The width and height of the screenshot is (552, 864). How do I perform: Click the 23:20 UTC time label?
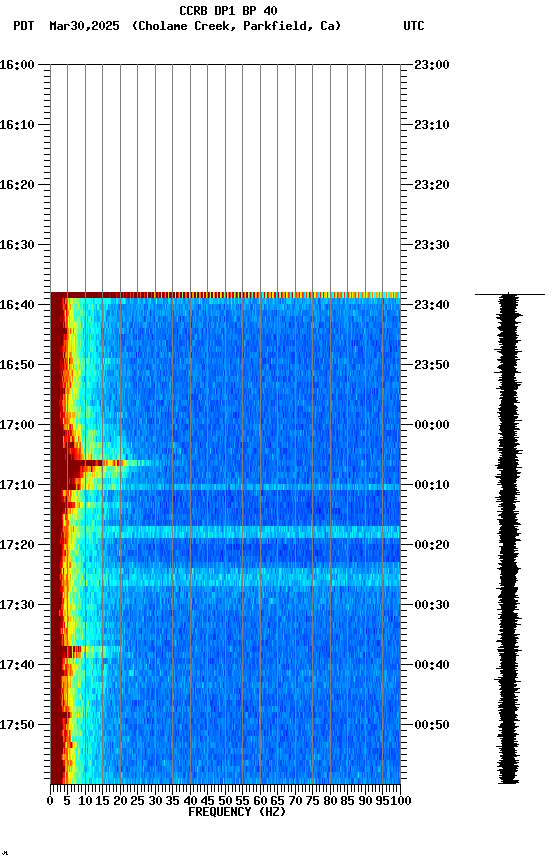point(432,185)
